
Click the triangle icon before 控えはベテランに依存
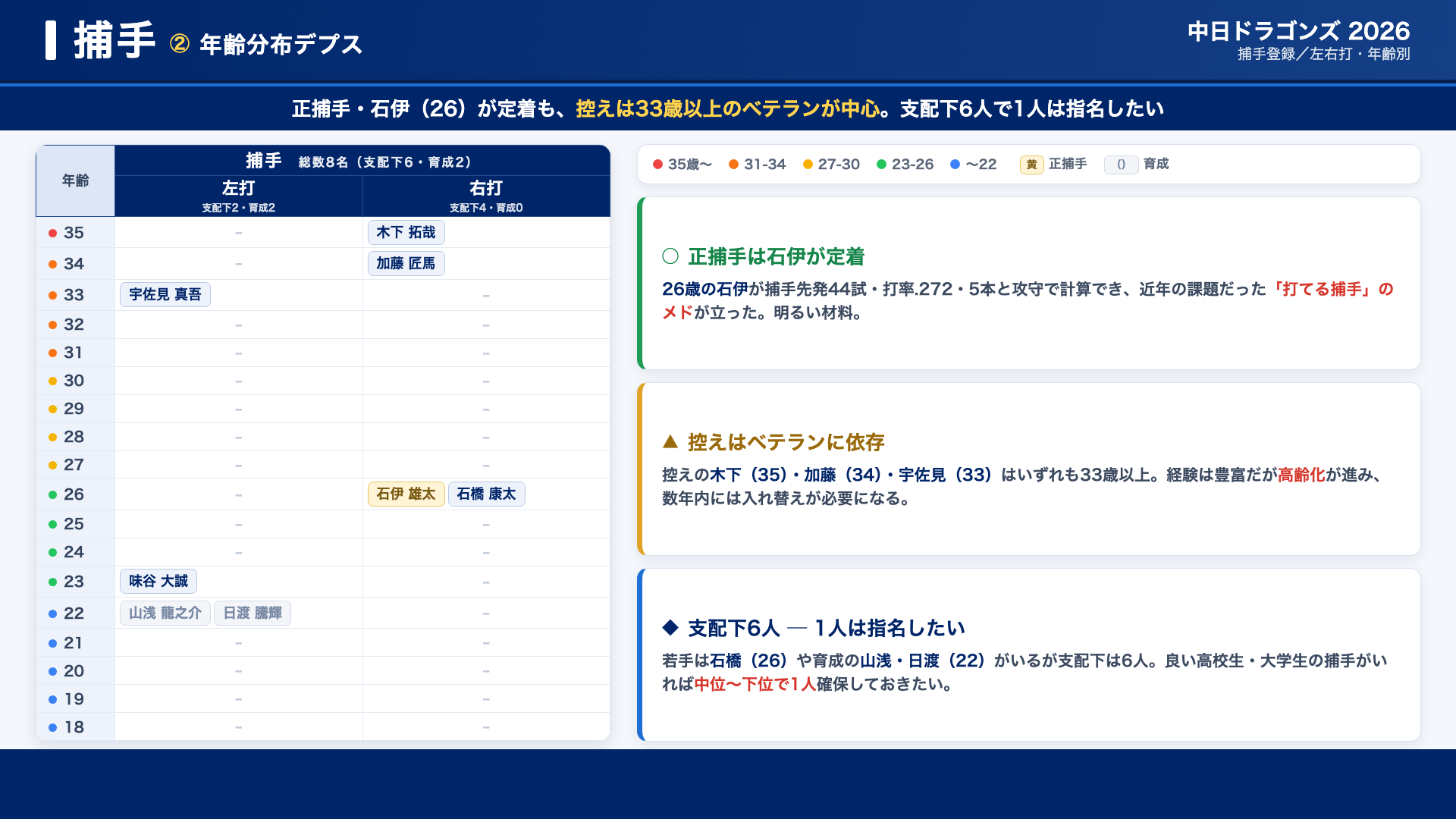click(x=670, y=441)
